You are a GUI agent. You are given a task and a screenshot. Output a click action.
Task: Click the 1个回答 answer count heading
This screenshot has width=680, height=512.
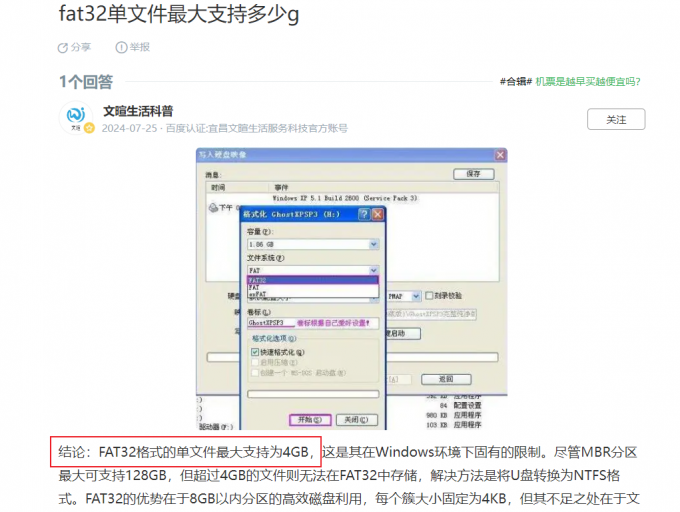(86, 82)
